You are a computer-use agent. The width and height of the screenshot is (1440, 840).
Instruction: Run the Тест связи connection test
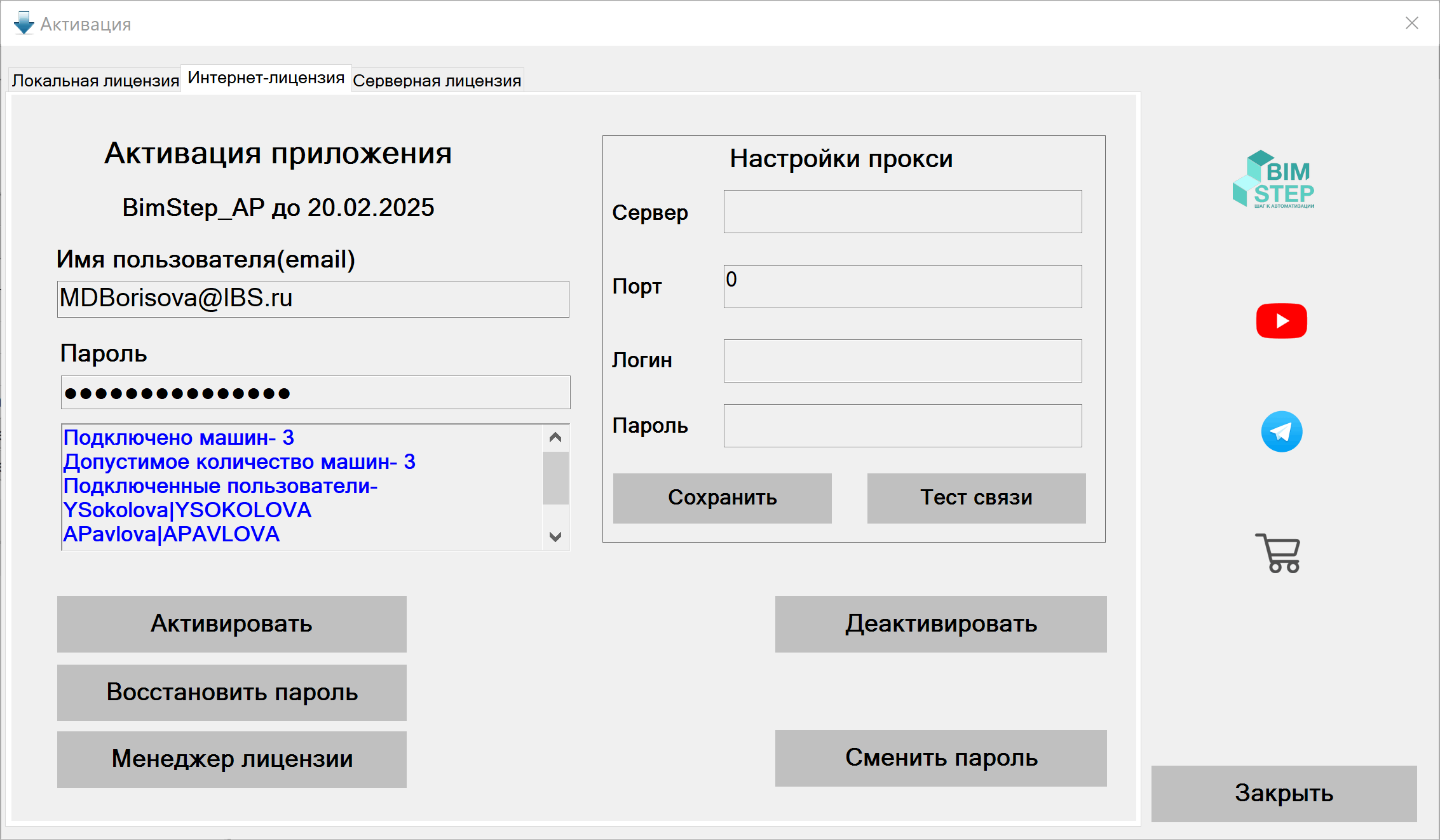(977, 498)
